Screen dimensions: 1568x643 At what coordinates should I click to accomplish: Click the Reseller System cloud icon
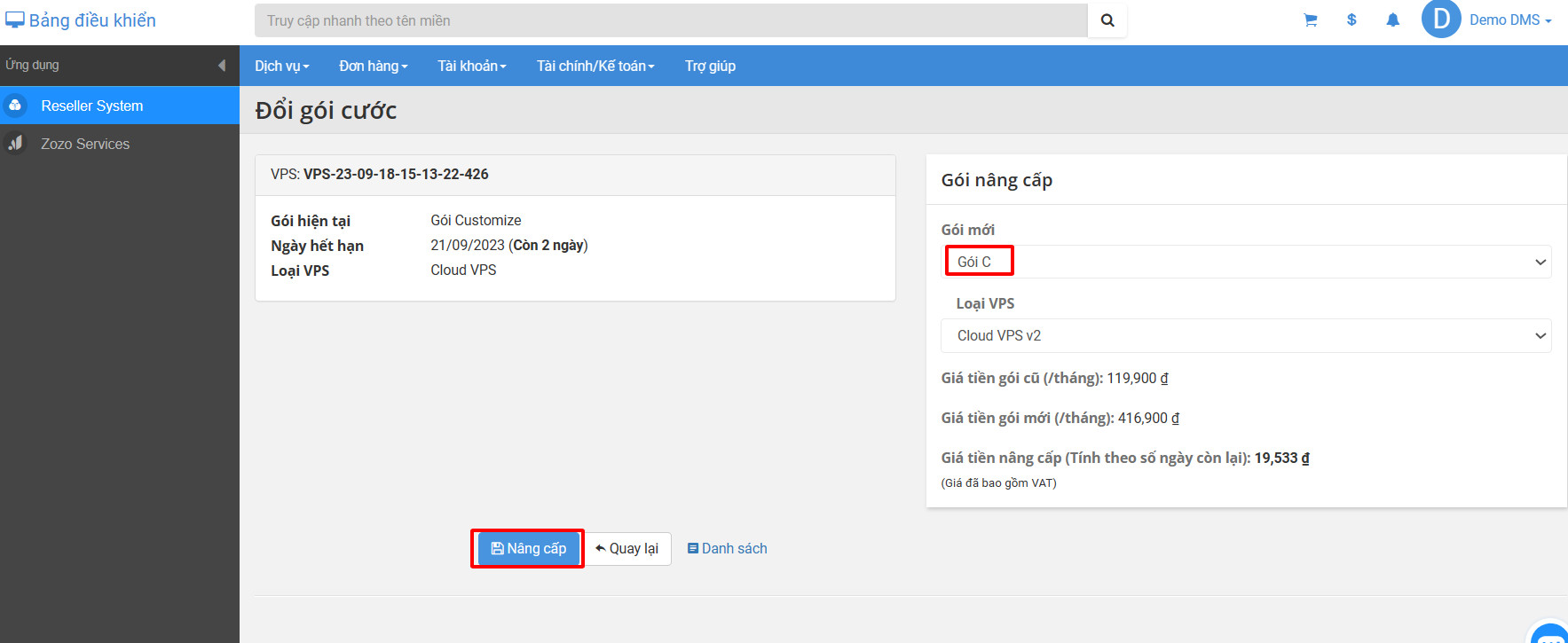click(15, 106)
